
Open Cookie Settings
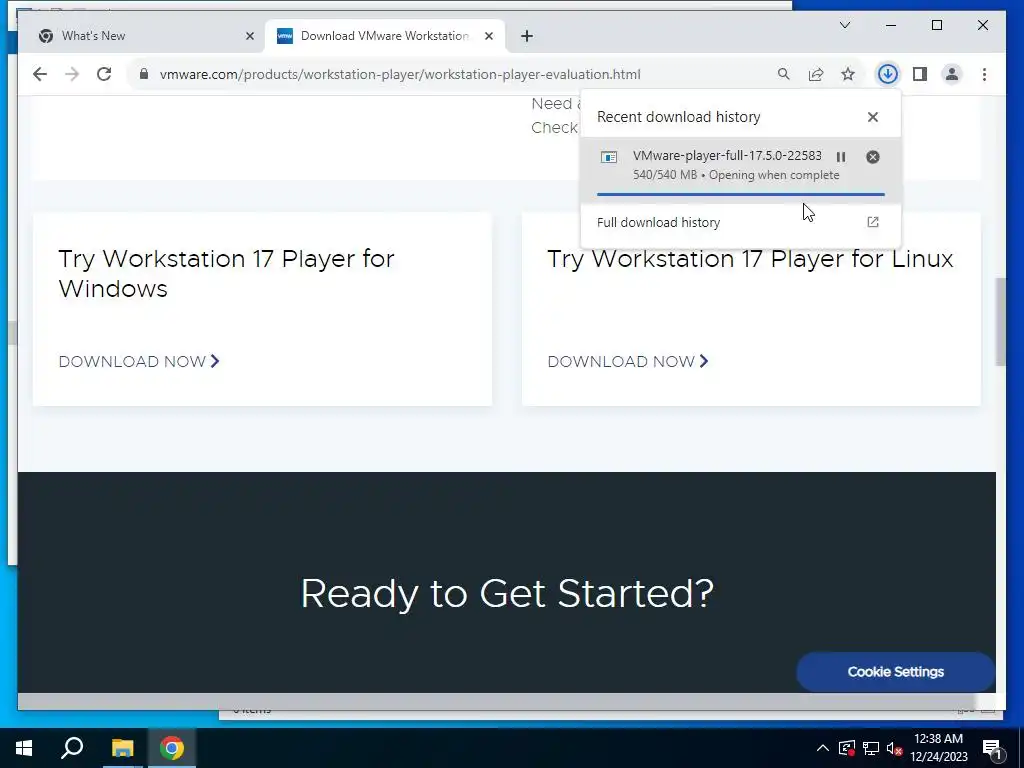tap(895, 671)
